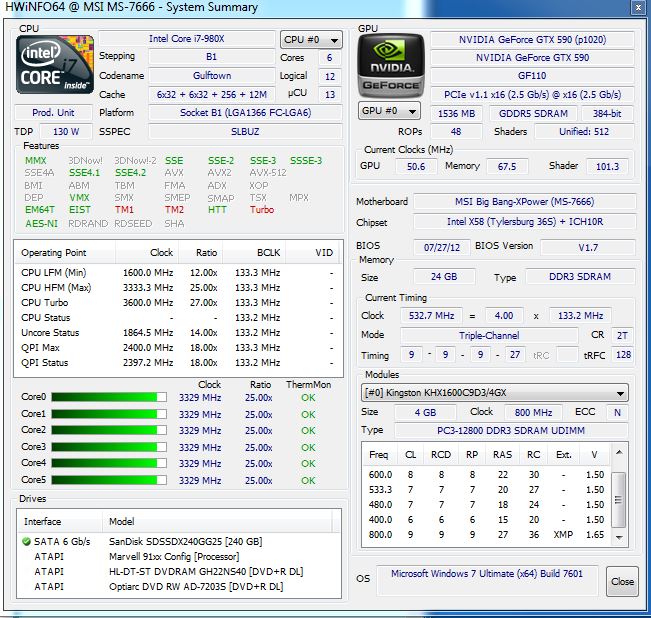Select the 800.0 XMP timing row
Screen dimensions: 651x618
point(486,535)
